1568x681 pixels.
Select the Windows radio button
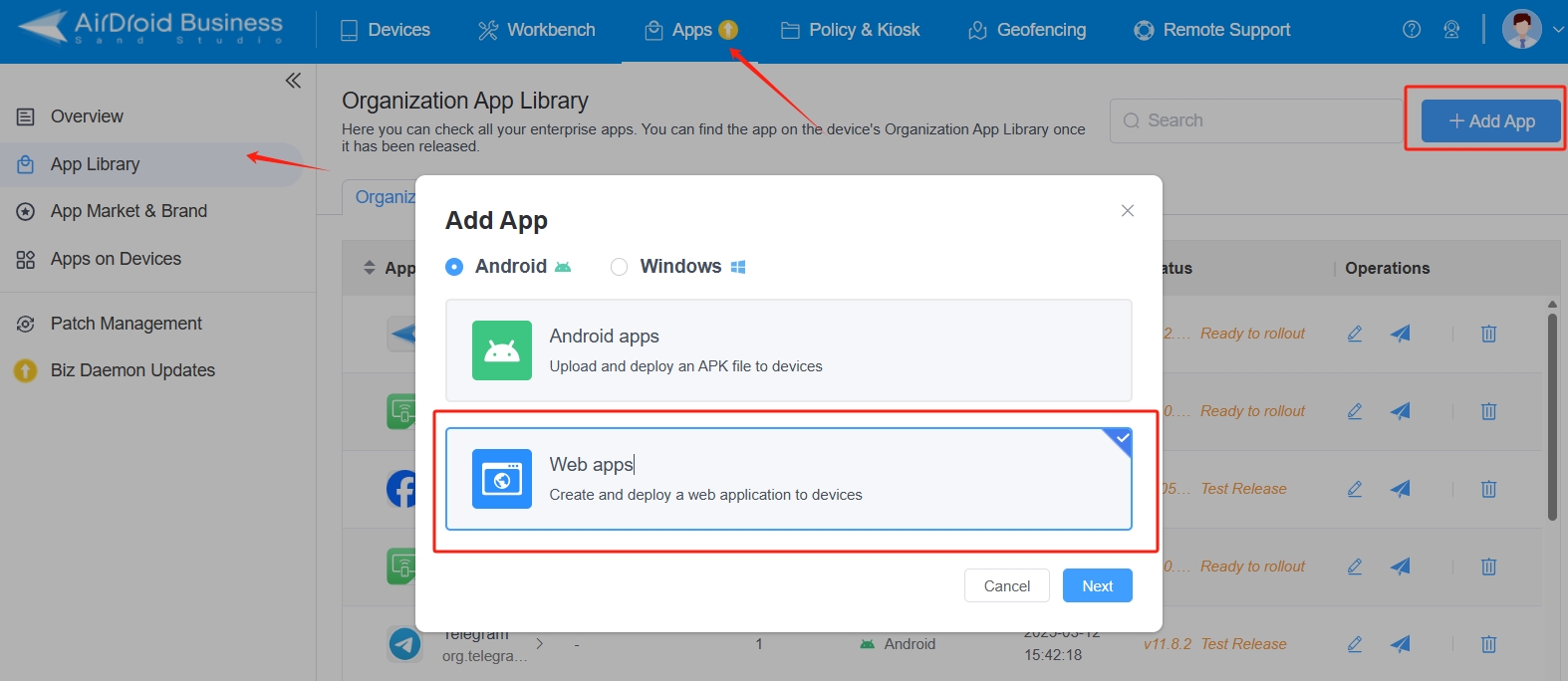[619, 267]
